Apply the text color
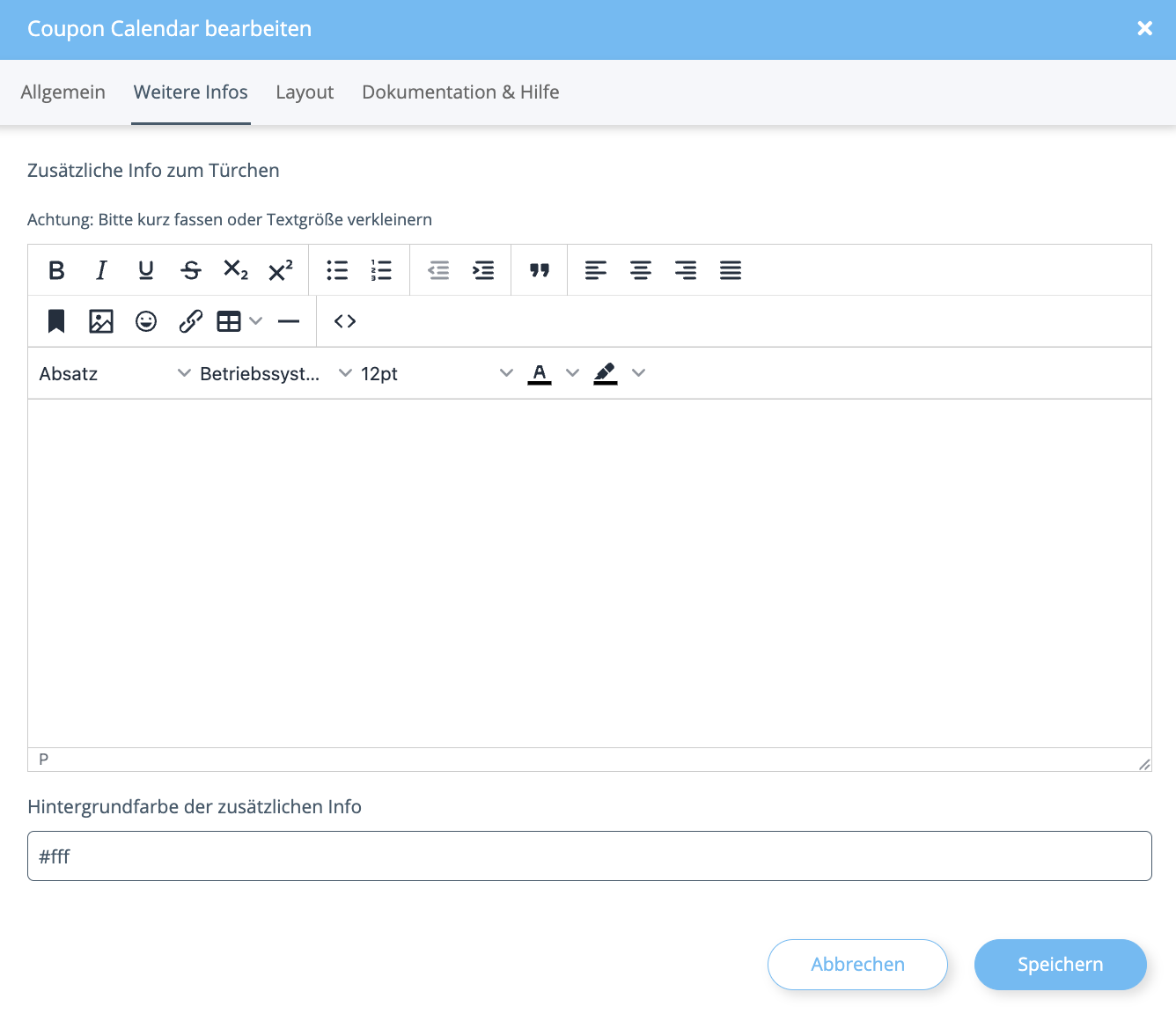1176x1021 pixels. click(540, 373)
